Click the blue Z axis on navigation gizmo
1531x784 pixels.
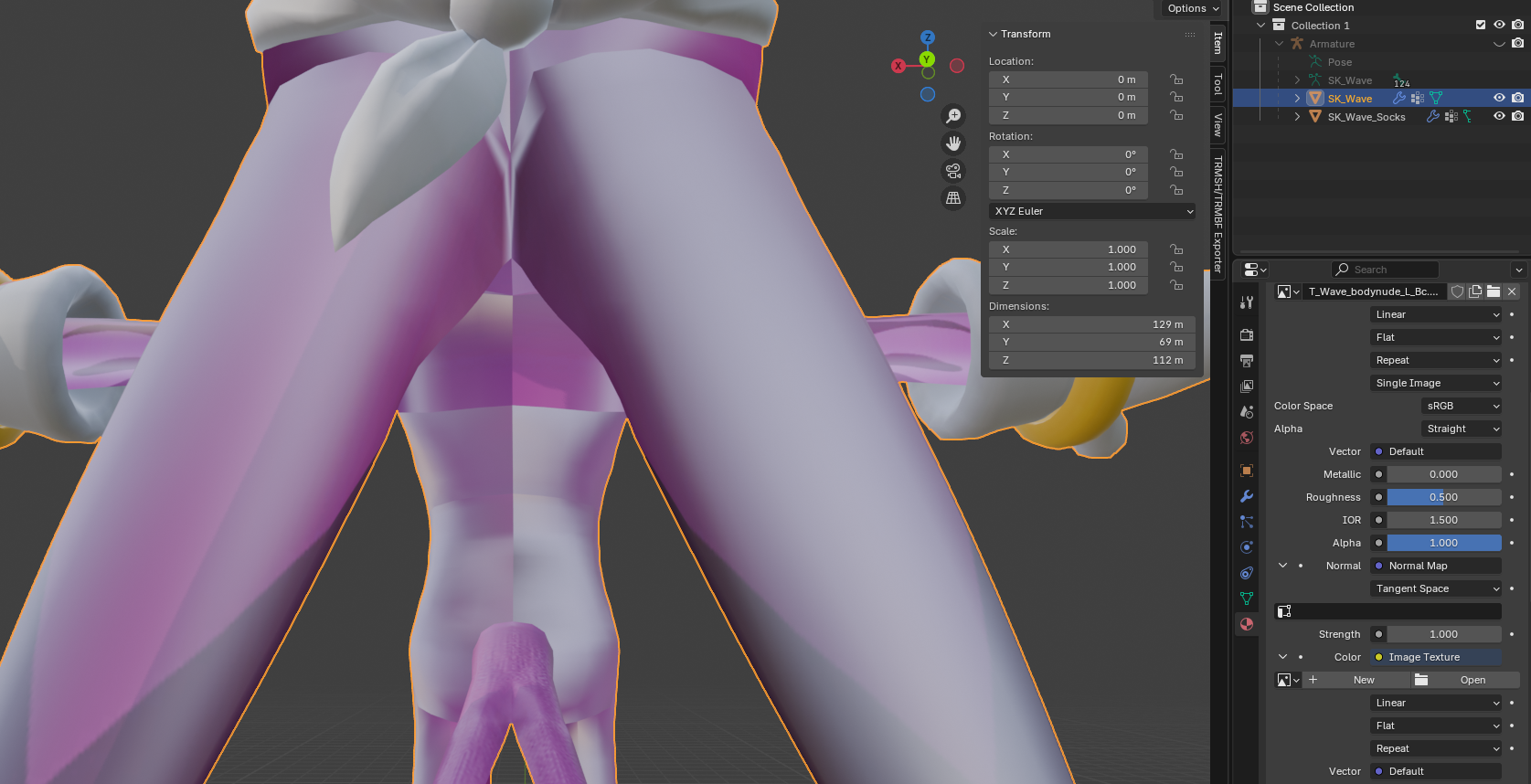(x=928, y=37)
